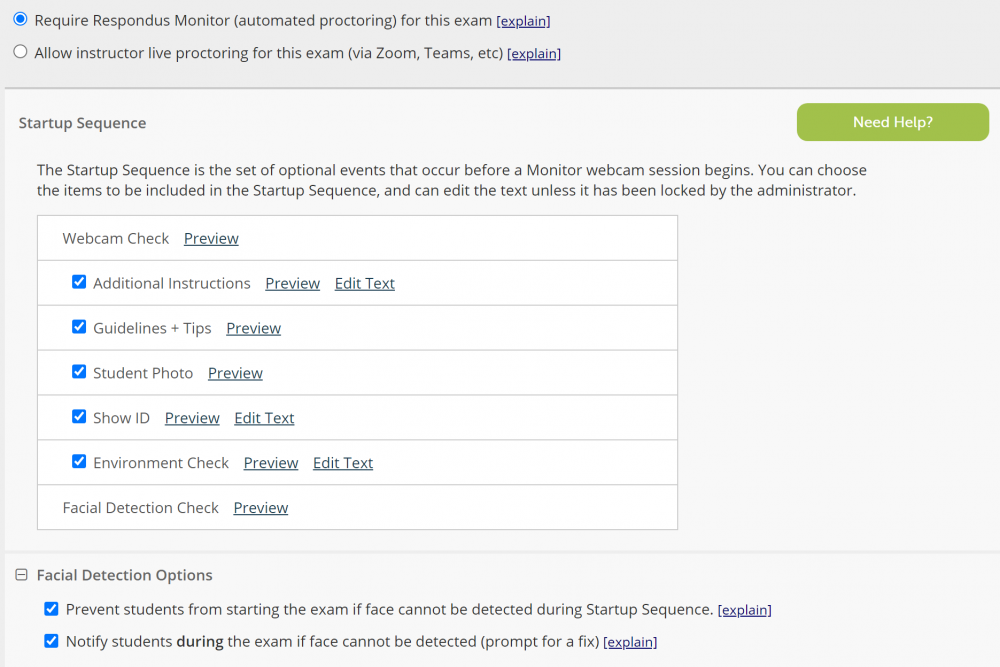Open explain link for instructor live proctoring
The height and width of the screenshot is (667, 1000).
[534, 54]
